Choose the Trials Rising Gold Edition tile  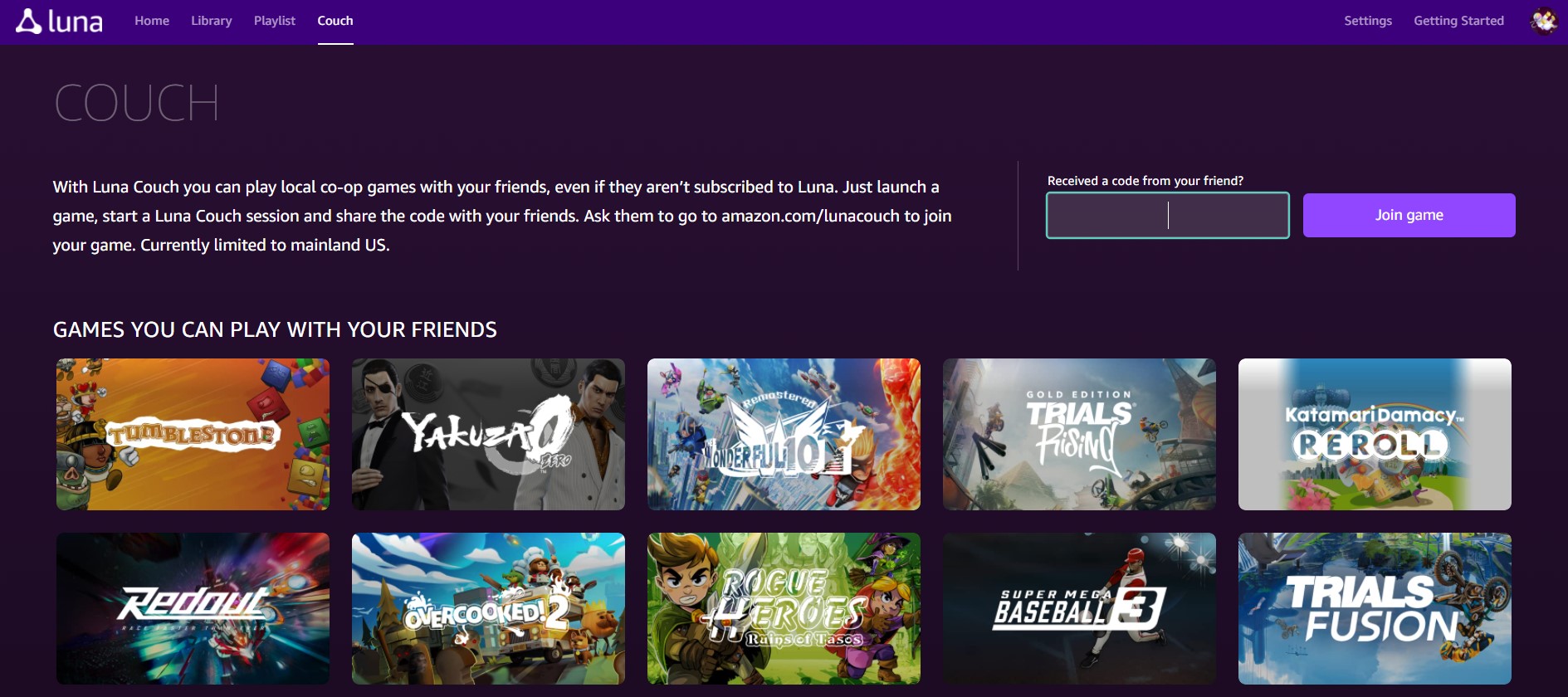[1079, 434]
